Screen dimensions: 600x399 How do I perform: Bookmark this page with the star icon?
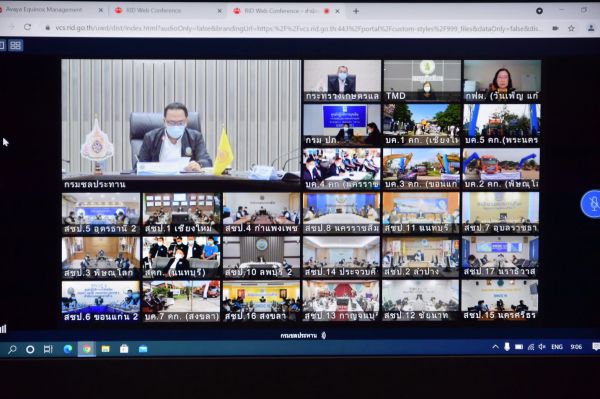click(571, 28)
